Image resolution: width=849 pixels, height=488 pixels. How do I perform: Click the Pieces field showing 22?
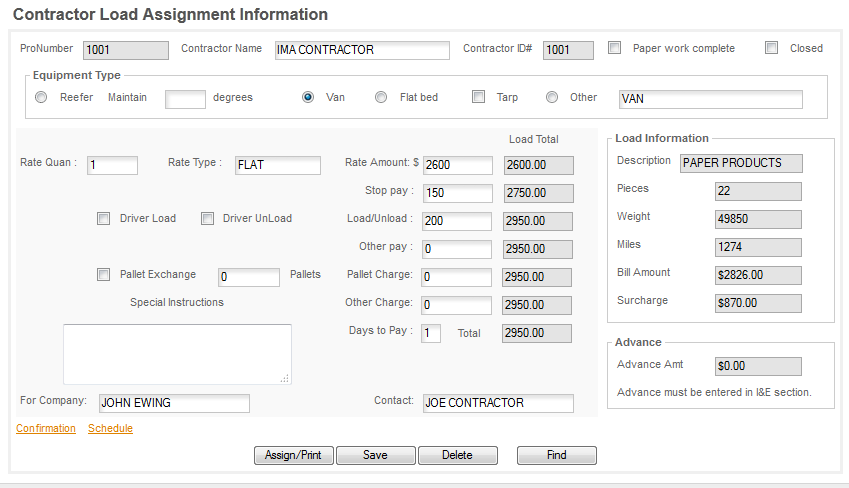[759, 192]
